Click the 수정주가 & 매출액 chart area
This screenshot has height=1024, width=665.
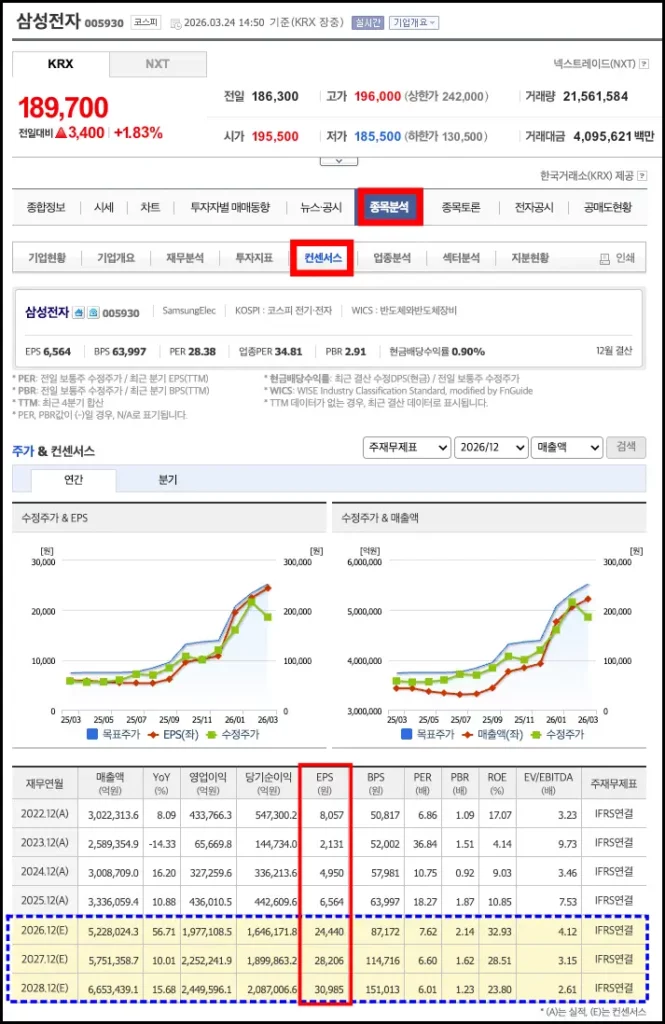[492, 636]
